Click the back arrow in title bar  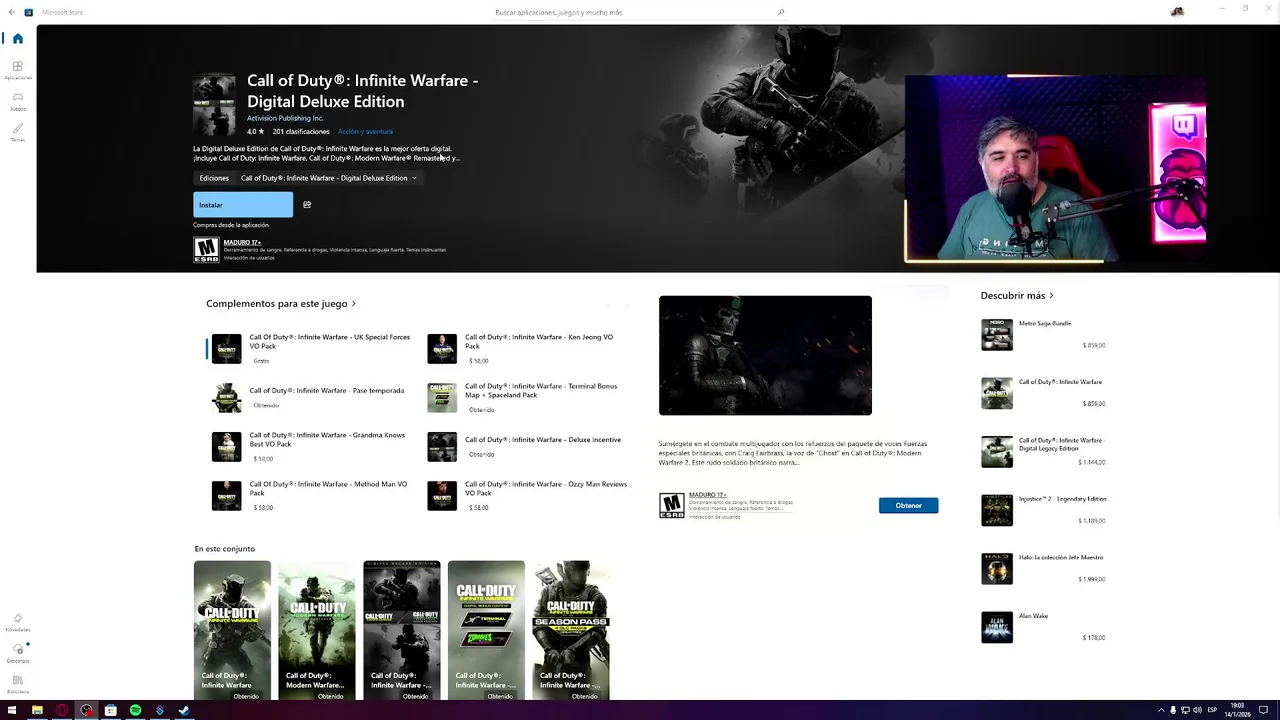click(x=11, y=12)
